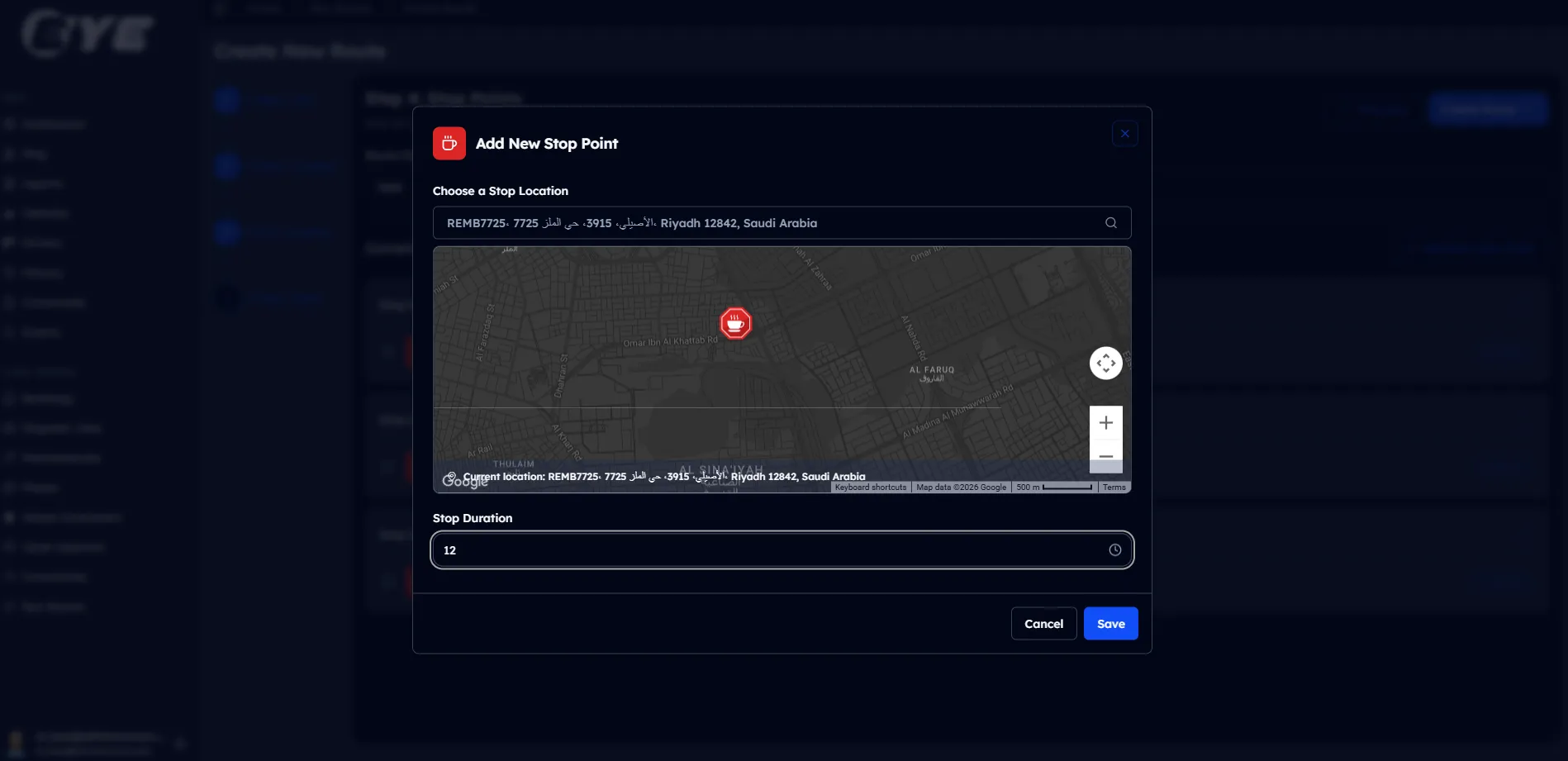Click the Current location address overlay text
1568x761 pixels.
(664, 477)
